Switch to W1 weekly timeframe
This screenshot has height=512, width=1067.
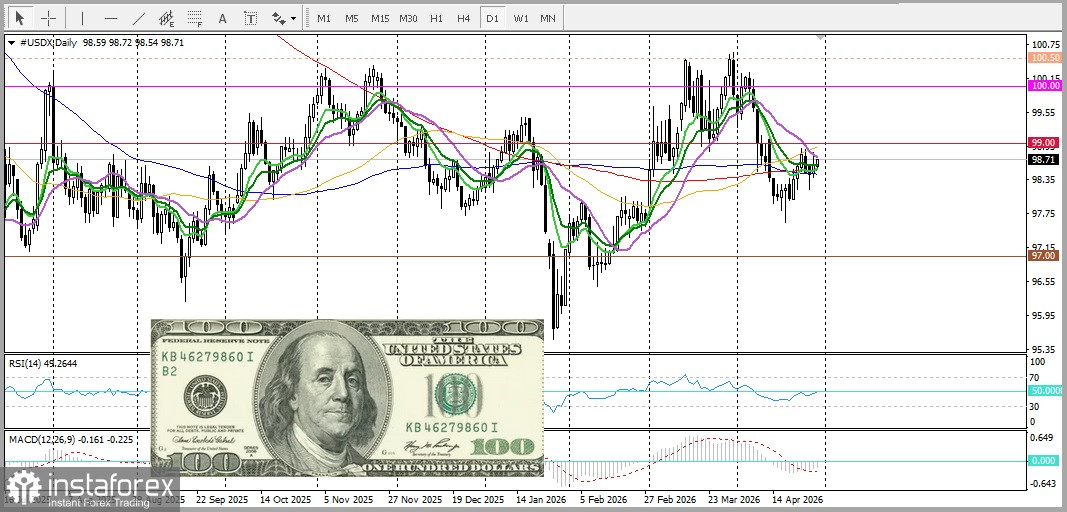521,18
